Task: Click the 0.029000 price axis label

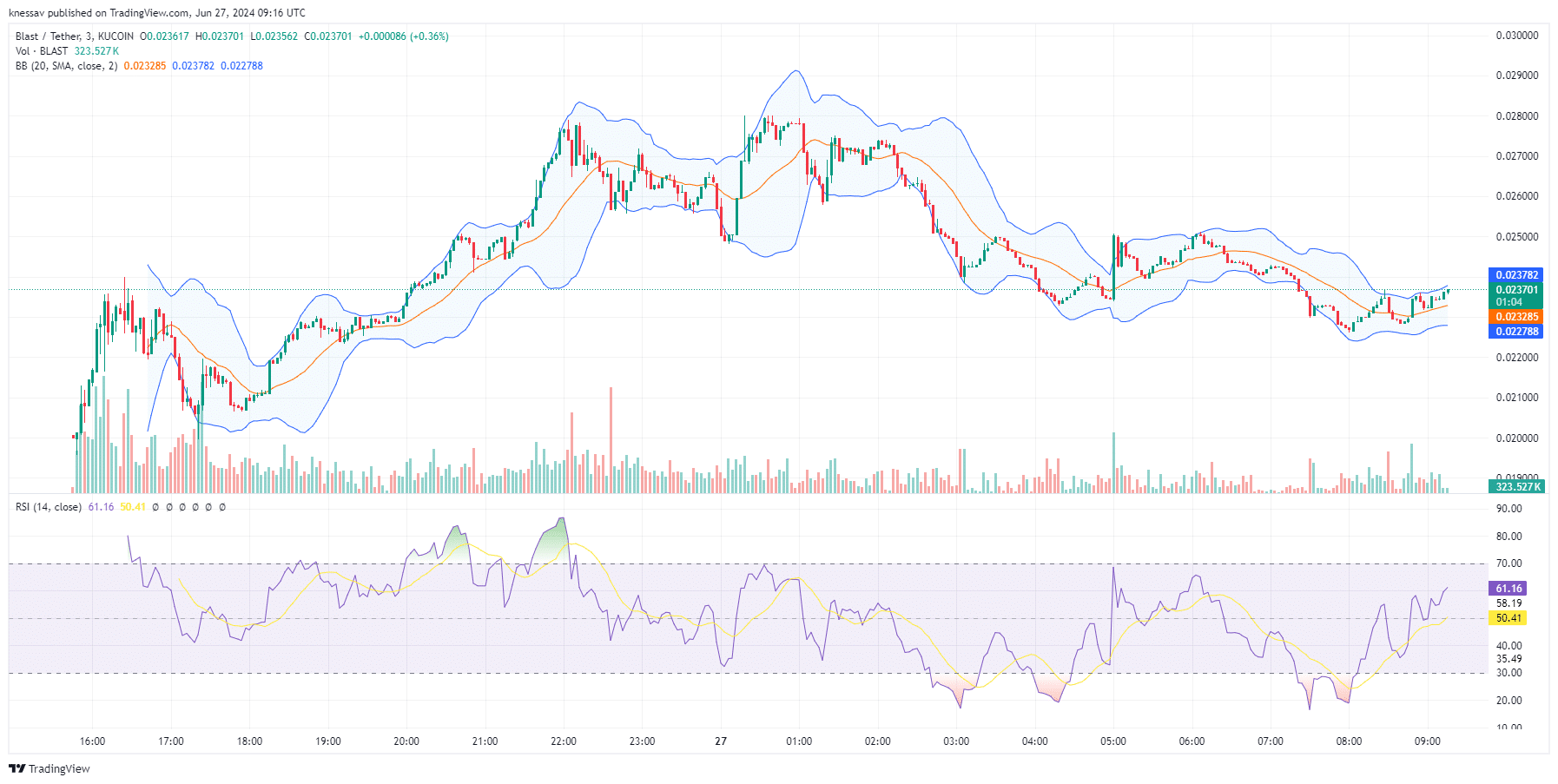Action: point(1517,76)
